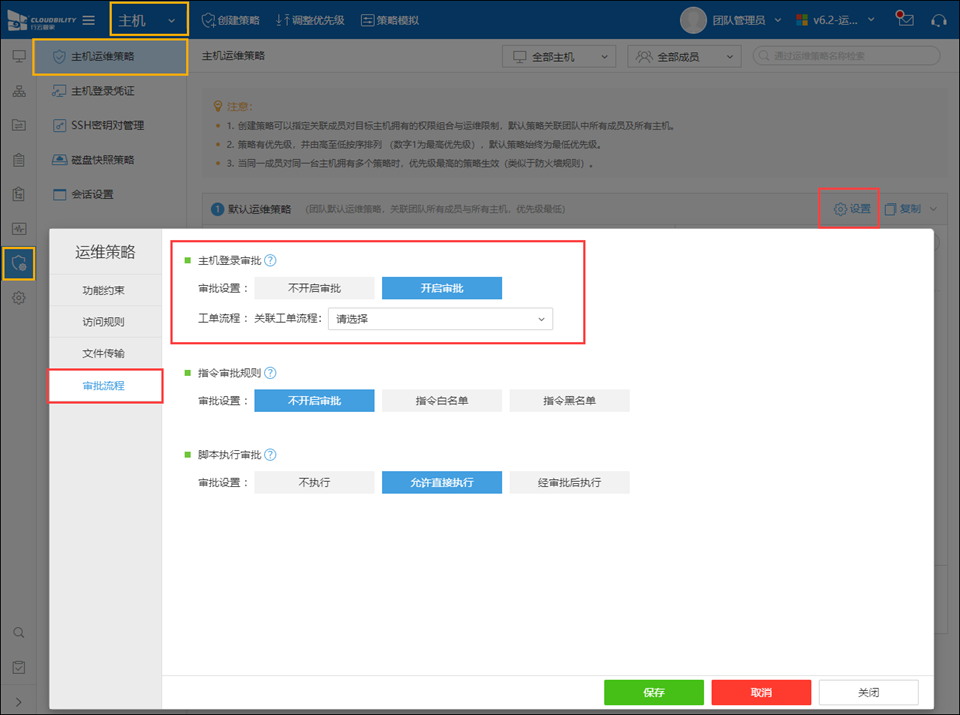Click help icon beside 指令审批规则
Screen dimensions: 960x715
pos(270,373)
